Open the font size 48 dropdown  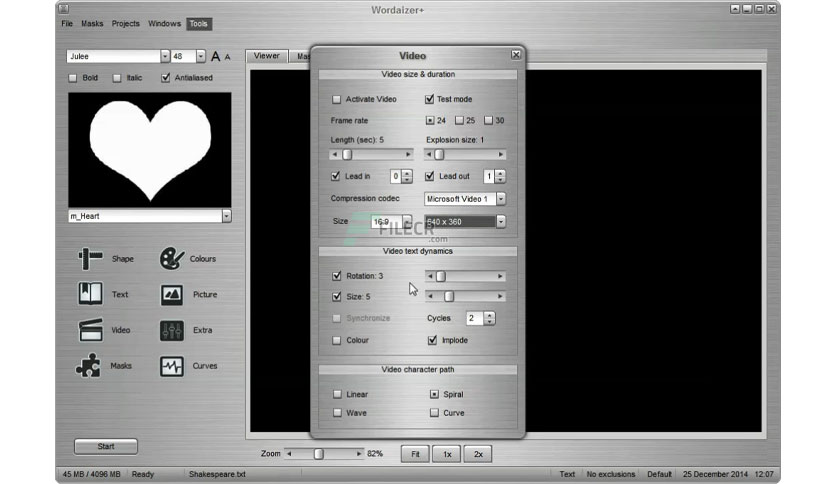[x=200, y=56]
